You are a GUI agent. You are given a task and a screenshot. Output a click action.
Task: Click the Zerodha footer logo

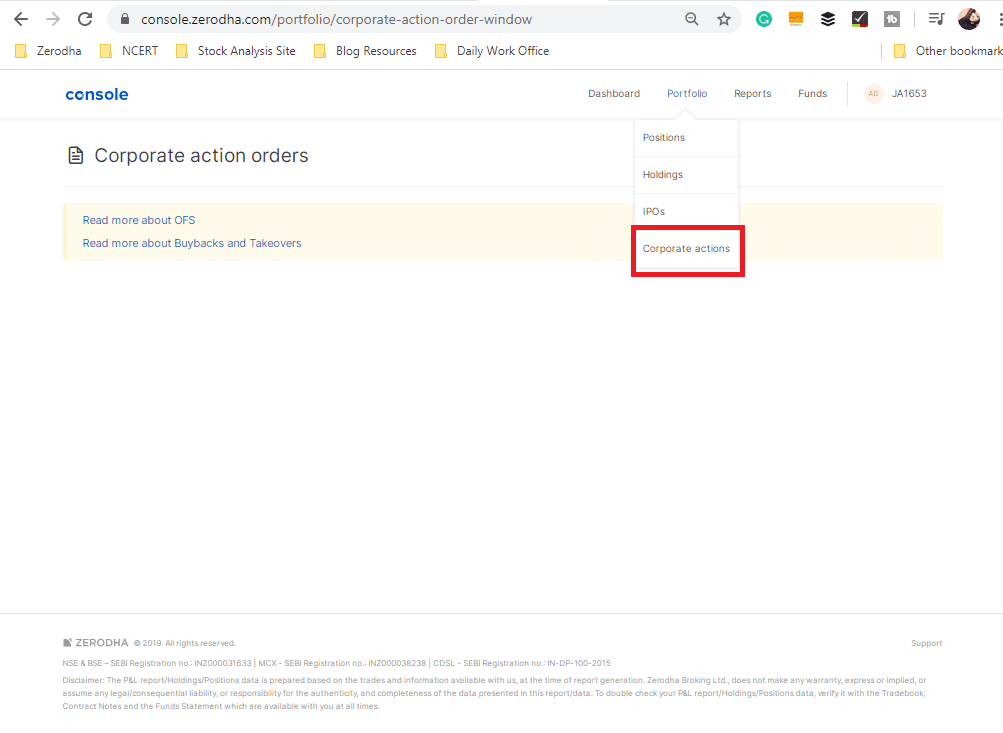(x=95, y=643)
